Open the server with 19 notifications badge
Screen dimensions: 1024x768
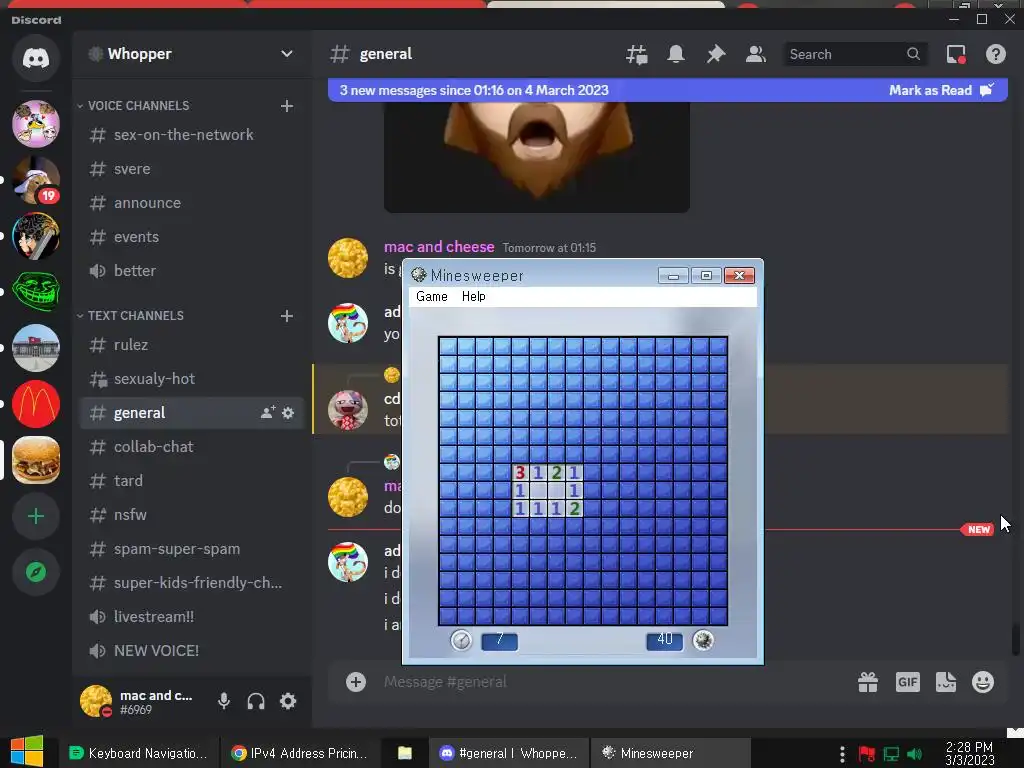click(36, 180)
